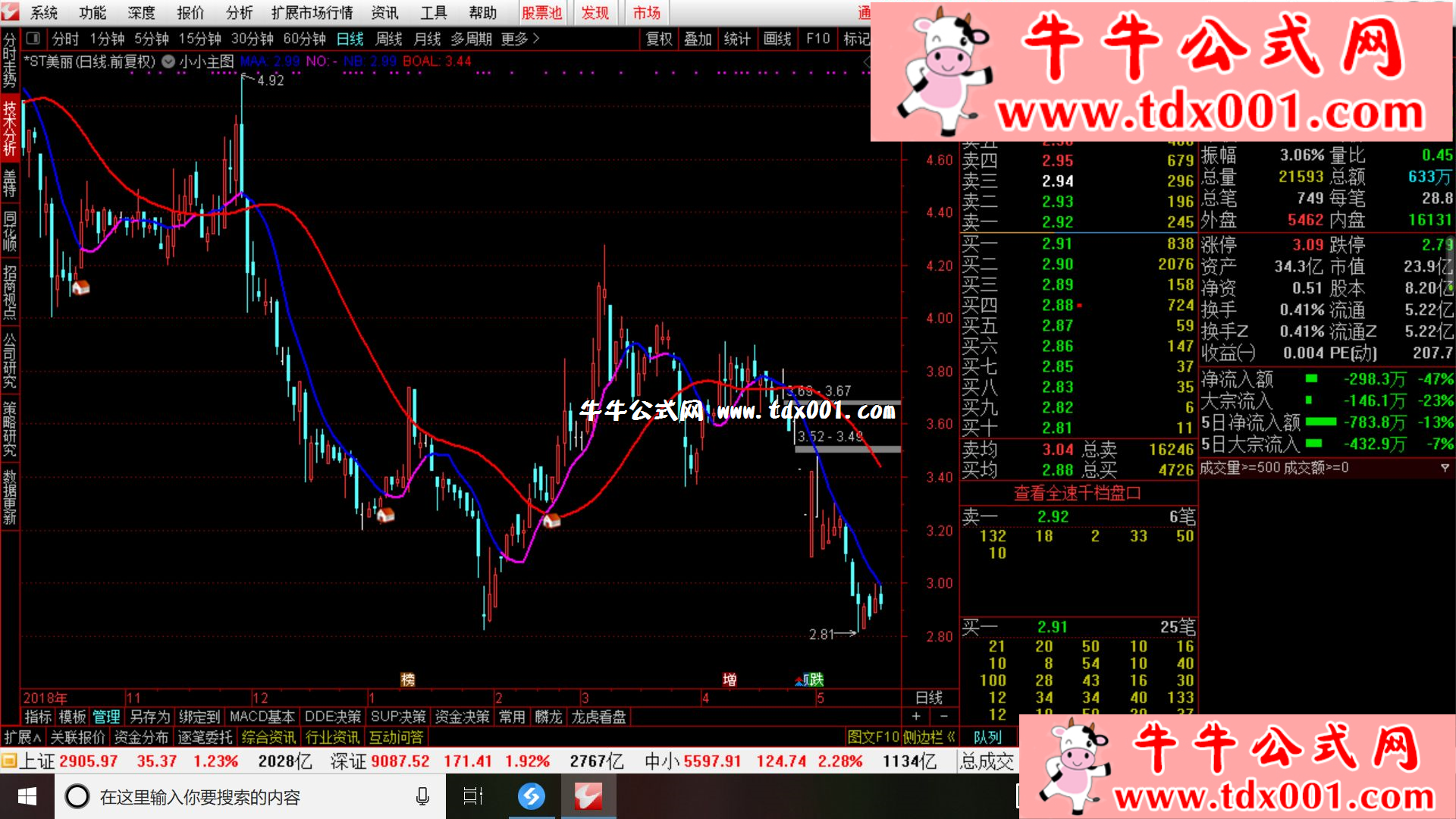Click the 复权 button
Viewport: 1456px width, 819px height.
[x=659, y=39]
